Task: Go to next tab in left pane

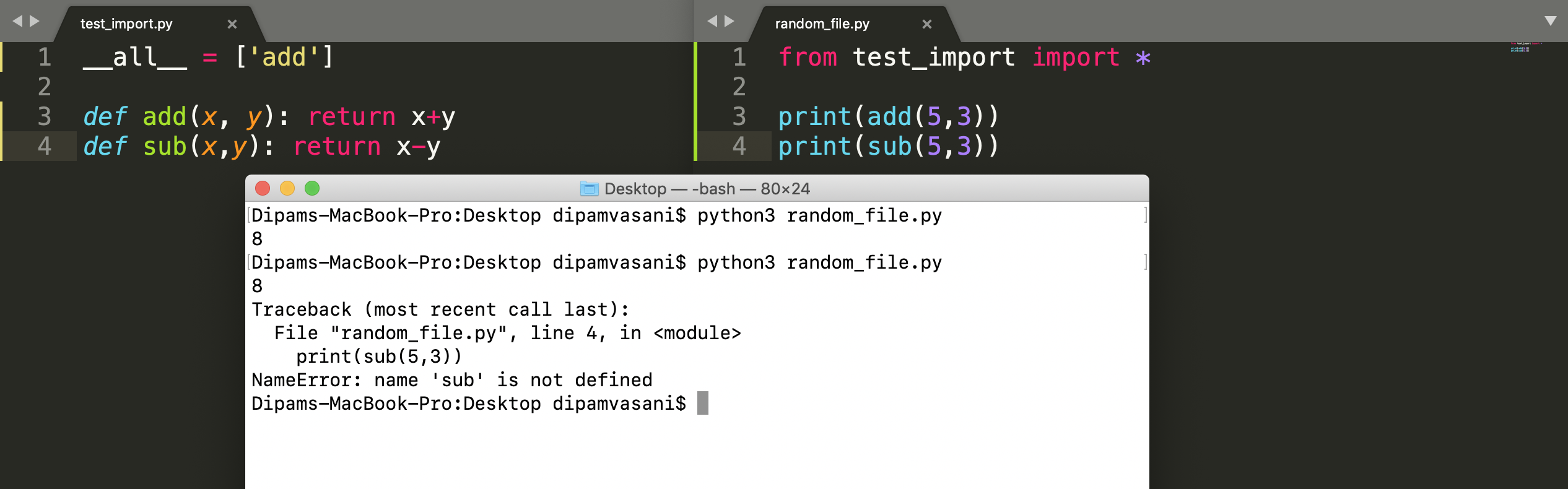Action: 35,21
